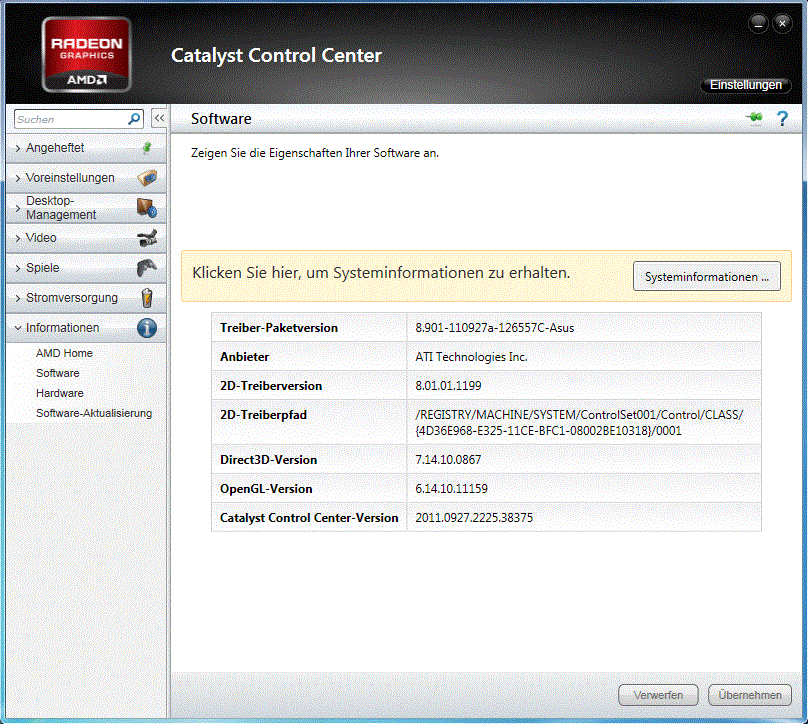Expand the Spiele section
Screen dimensions: 808x724
click(86, 268)
